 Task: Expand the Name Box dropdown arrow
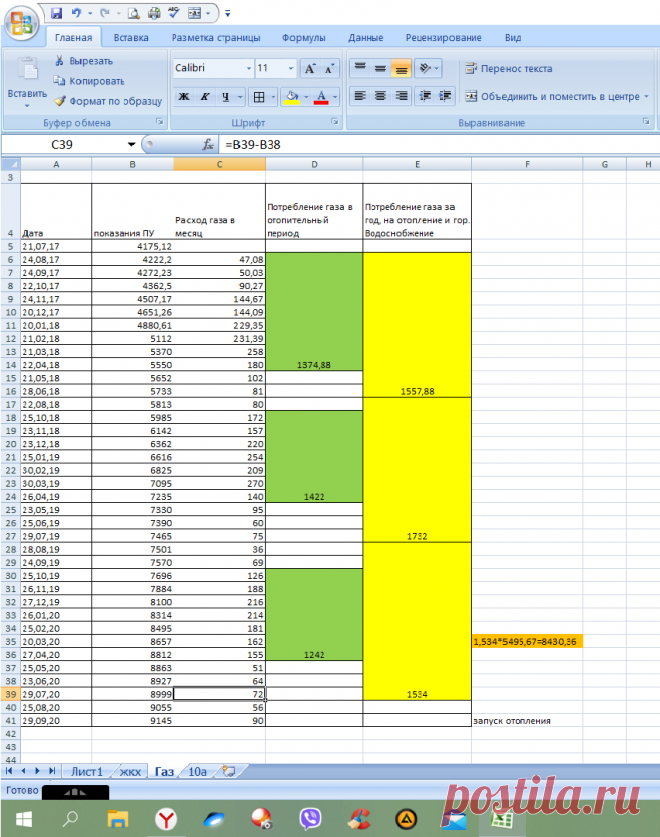click(131, 144)
